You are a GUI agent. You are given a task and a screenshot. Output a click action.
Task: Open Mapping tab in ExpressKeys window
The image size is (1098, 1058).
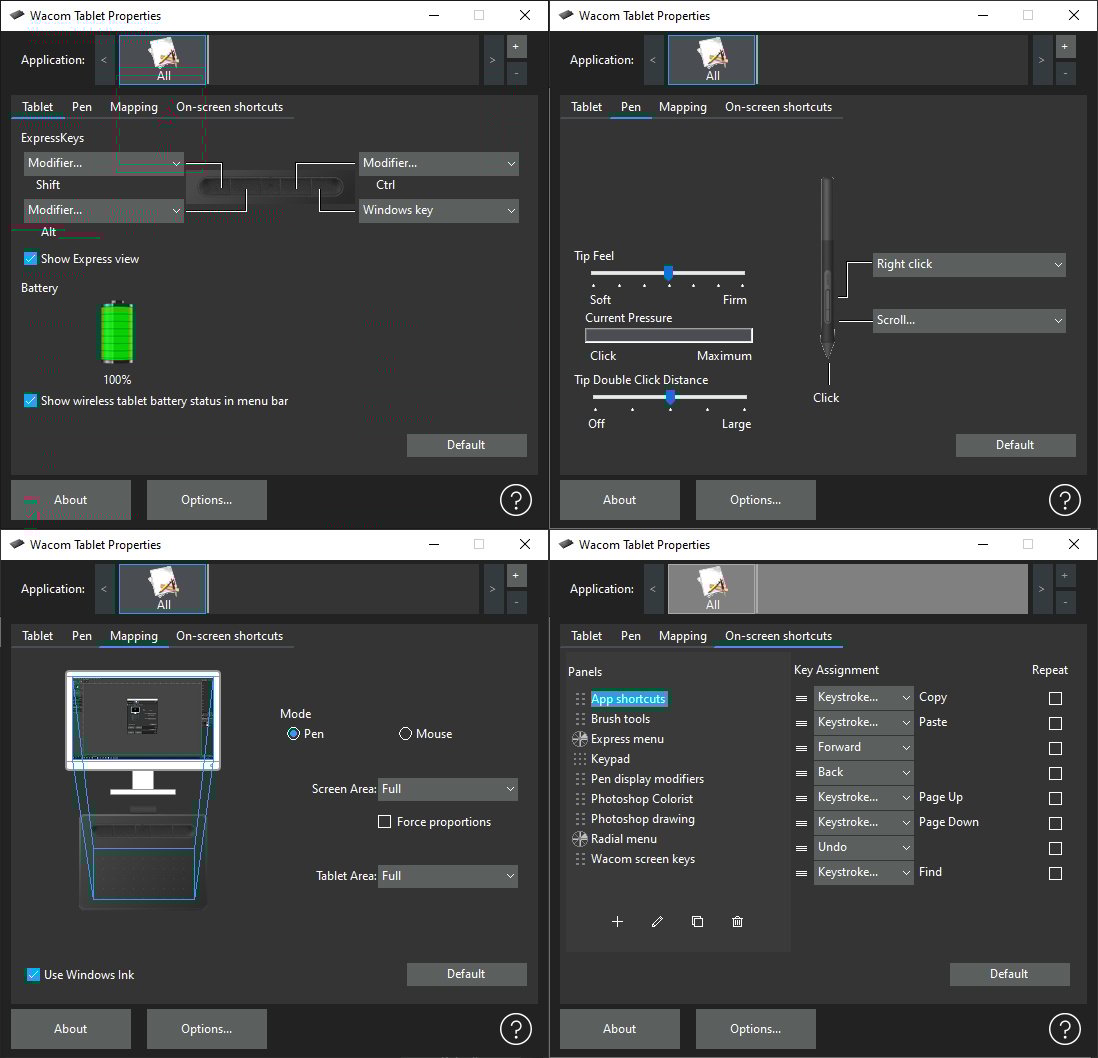point(134,107)
